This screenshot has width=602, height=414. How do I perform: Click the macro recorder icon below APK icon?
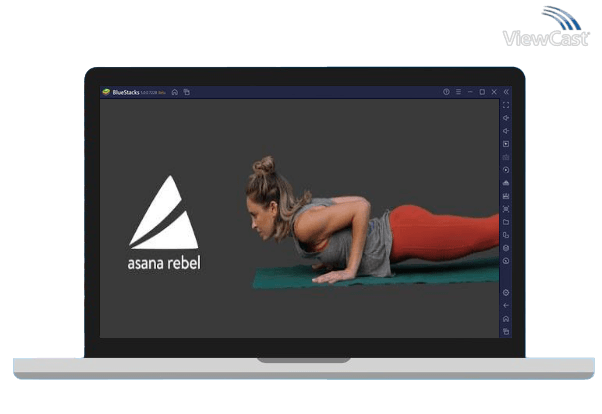(506, 196)
